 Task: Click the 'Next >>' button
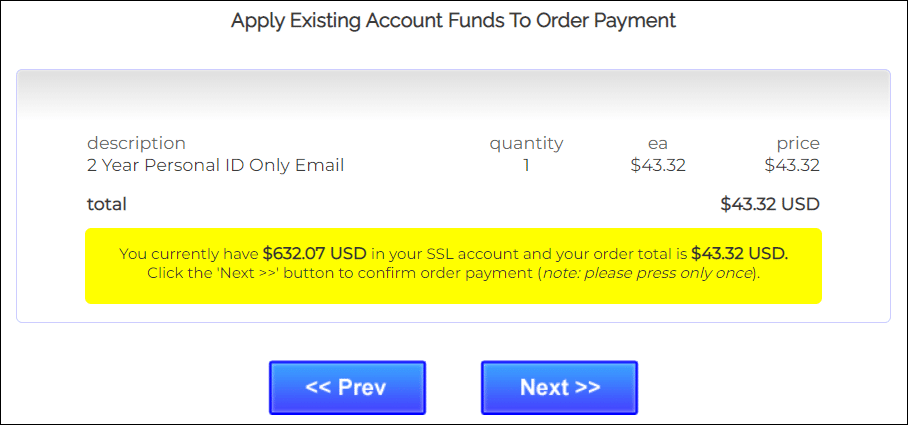pos(559,388)
